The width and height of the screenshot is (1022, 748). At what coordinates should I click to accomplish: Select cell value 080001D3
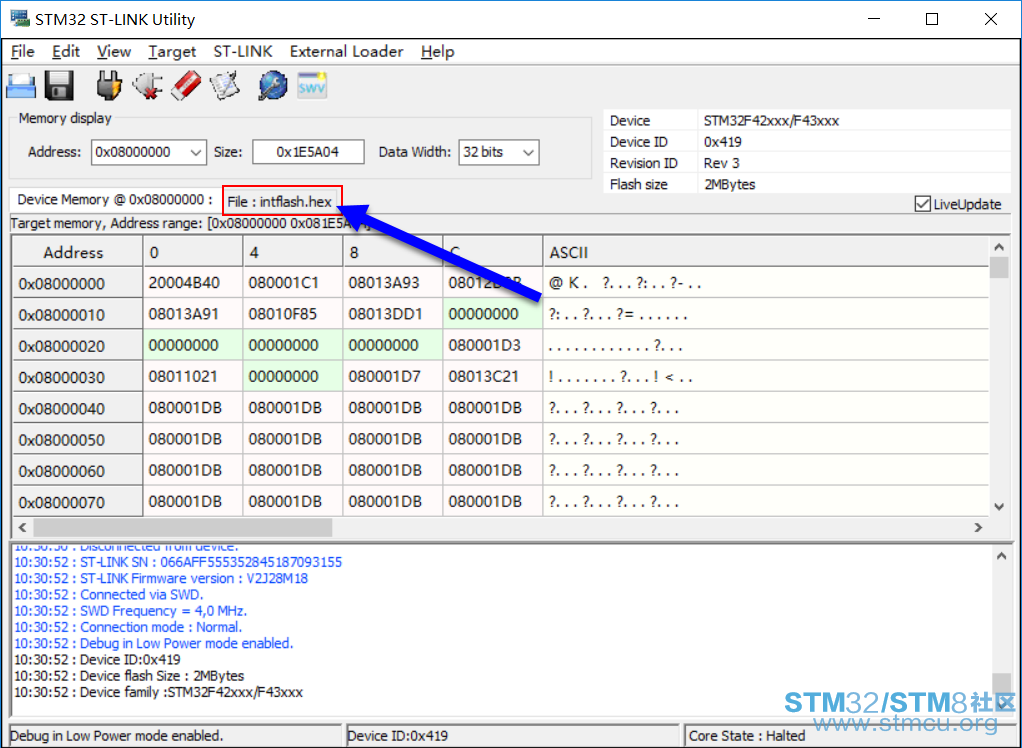[x=493, y=345]
